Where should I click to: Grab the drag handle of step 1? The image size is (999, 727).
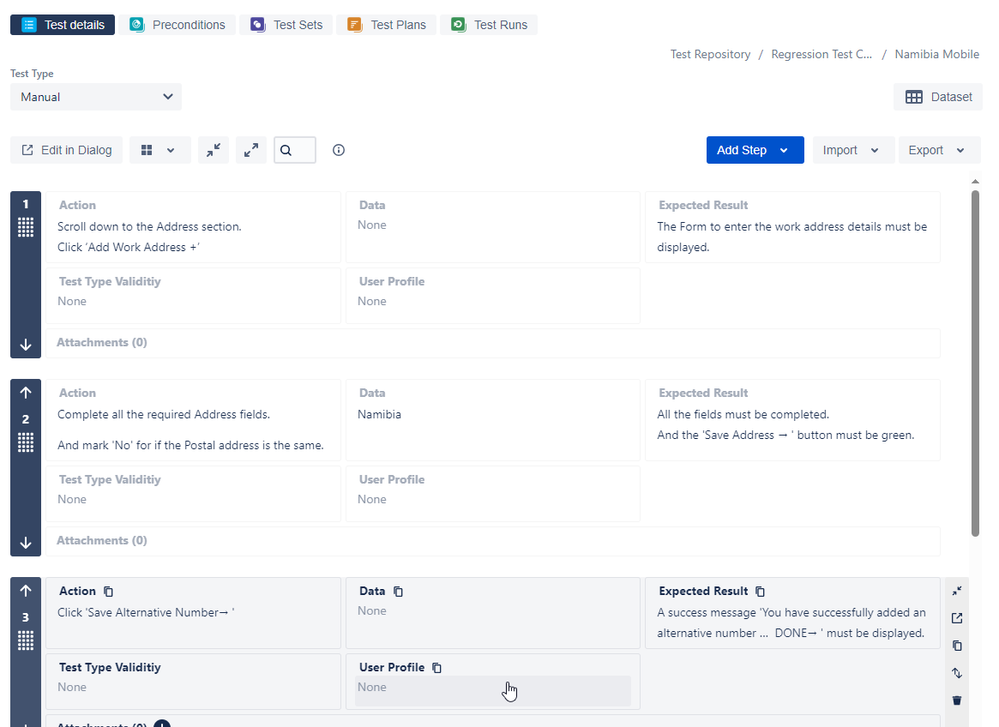pyautogui.click(x=25, y=227)
